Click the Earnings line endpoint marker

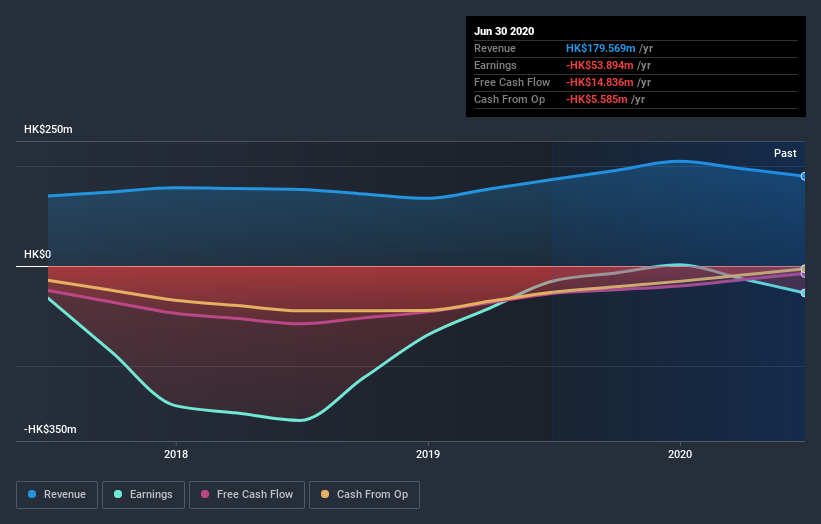click(x=804, y=293)
